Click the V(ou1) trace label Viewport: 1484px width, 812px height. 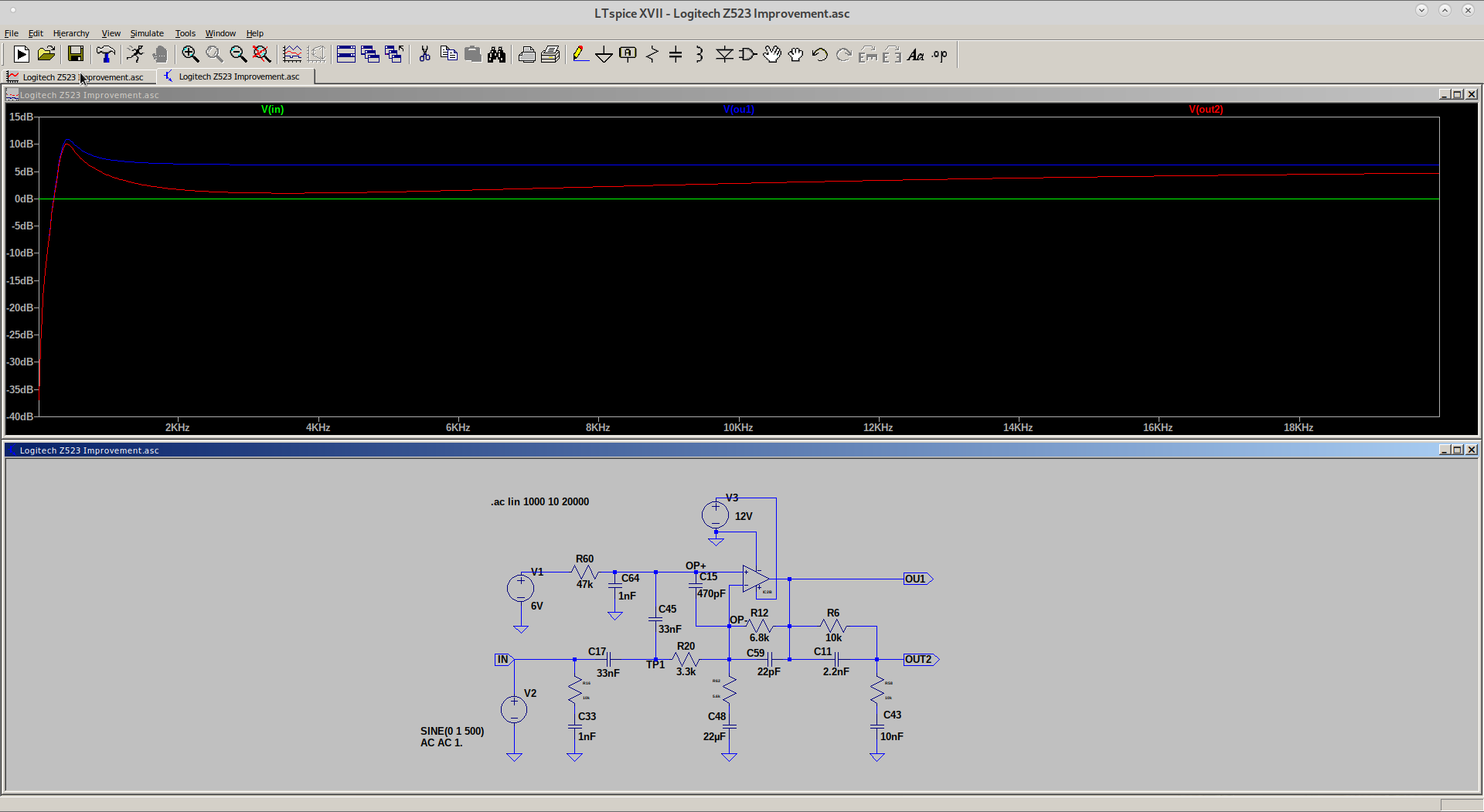pos(738,109)
